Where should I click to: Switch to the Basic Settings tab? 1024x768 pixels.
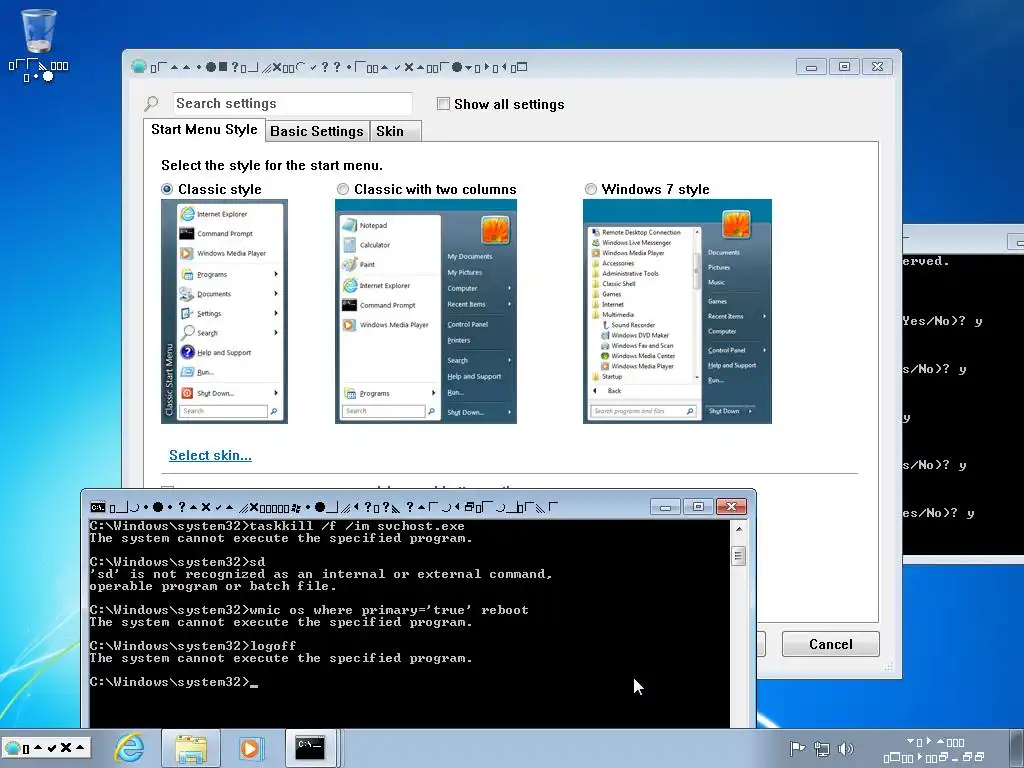point(317,131)
